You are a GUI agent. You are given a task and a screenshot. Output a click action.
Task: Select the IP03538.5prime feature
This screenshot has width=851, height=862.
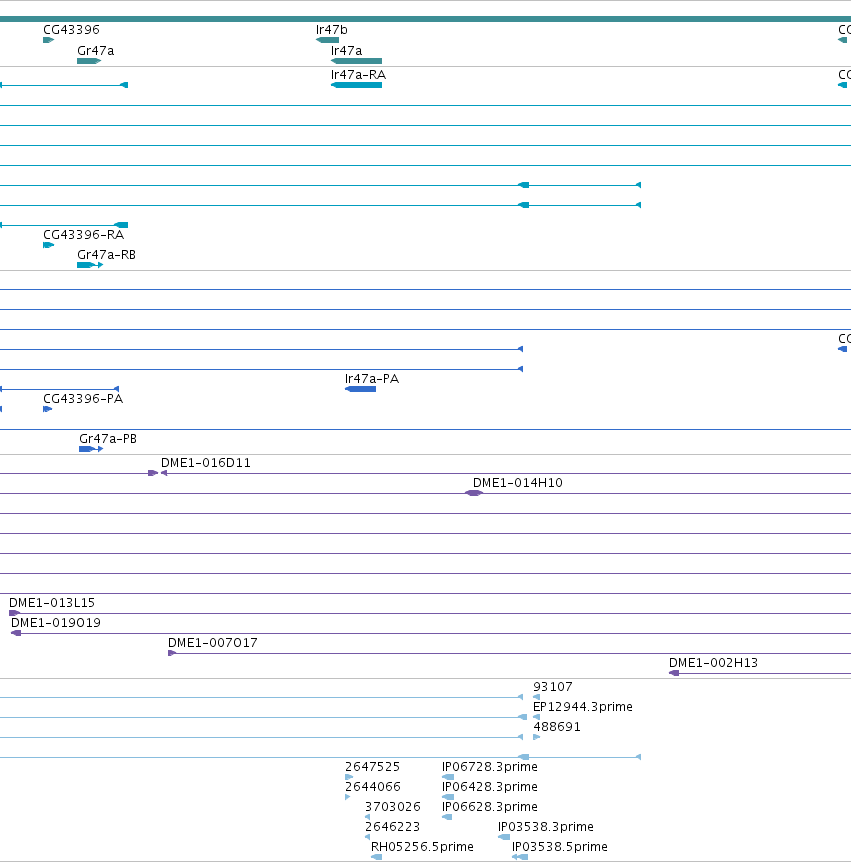point(520,857)
